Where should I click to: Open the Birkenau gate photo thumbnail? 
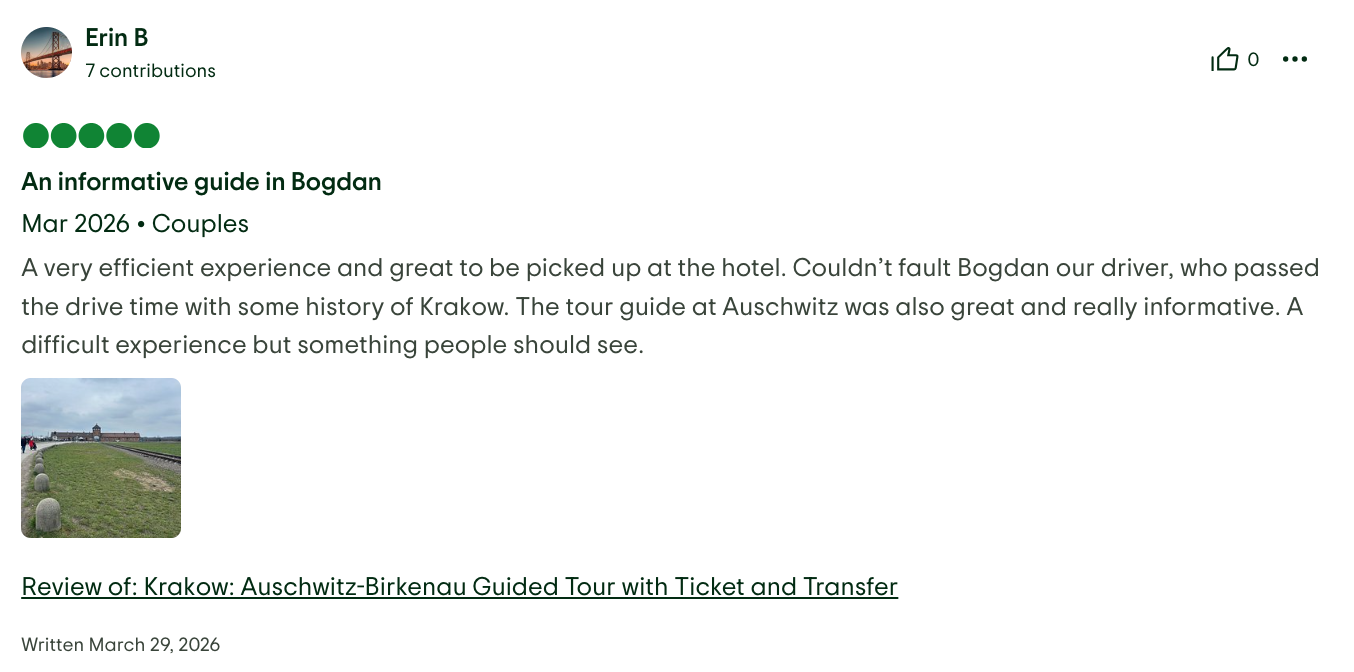coord(101,457)
